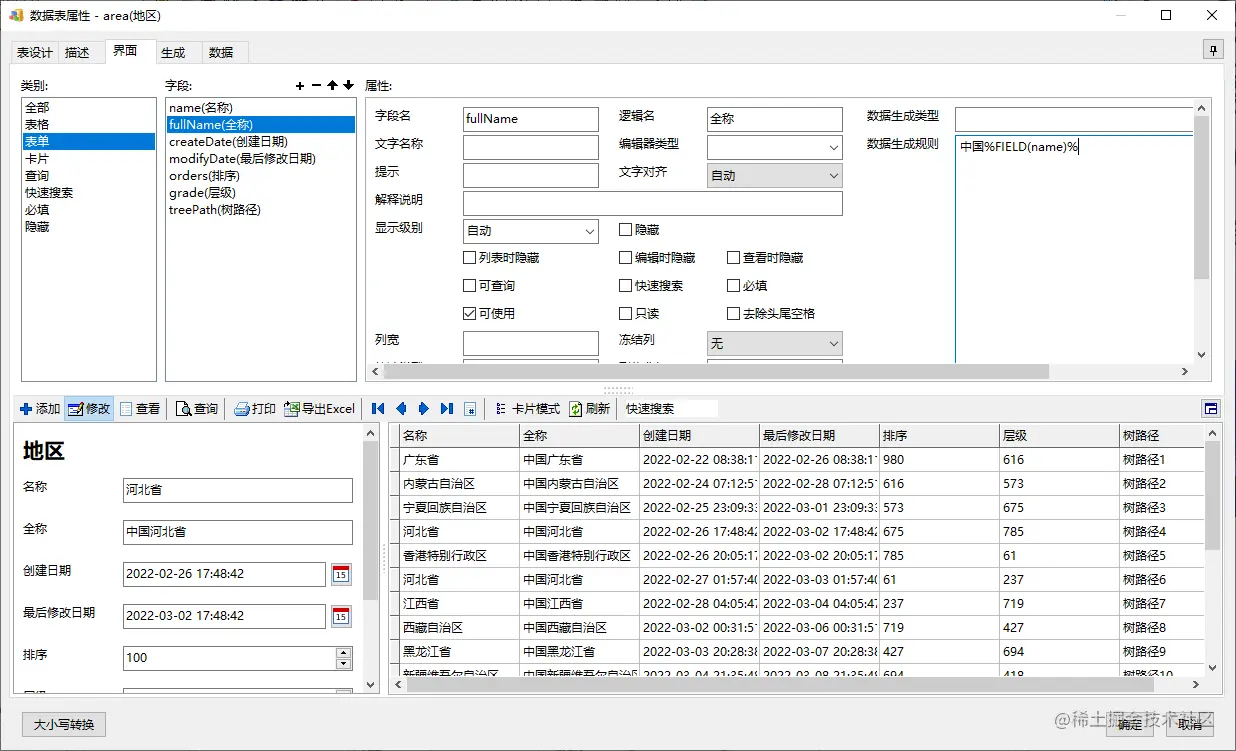The width and height of the screenshot is (1236, 751).
Task: Open the 文字对齐 dropdown
Action: click(x=774, y=176)
